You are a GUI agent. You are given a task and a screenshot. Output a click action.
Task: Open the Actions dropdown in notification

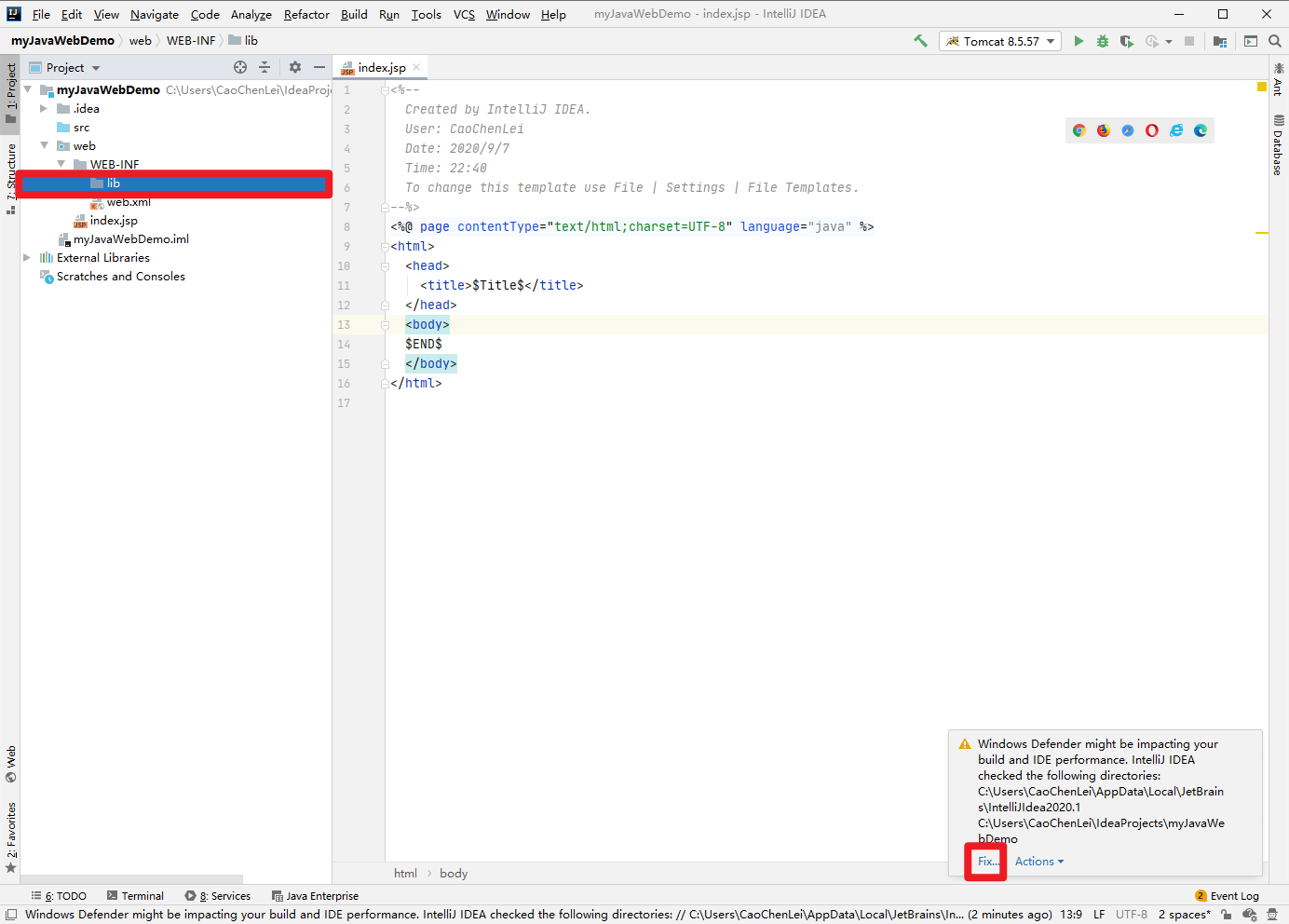[x=1038, y=862]
